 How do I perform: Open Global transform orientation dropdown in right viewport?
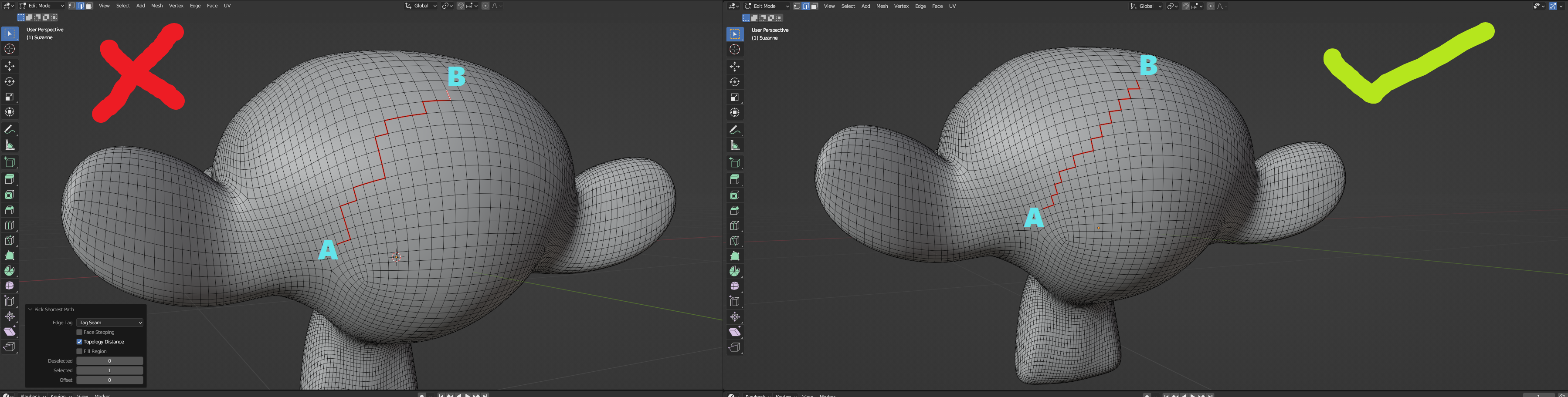tap(1146, 6)
